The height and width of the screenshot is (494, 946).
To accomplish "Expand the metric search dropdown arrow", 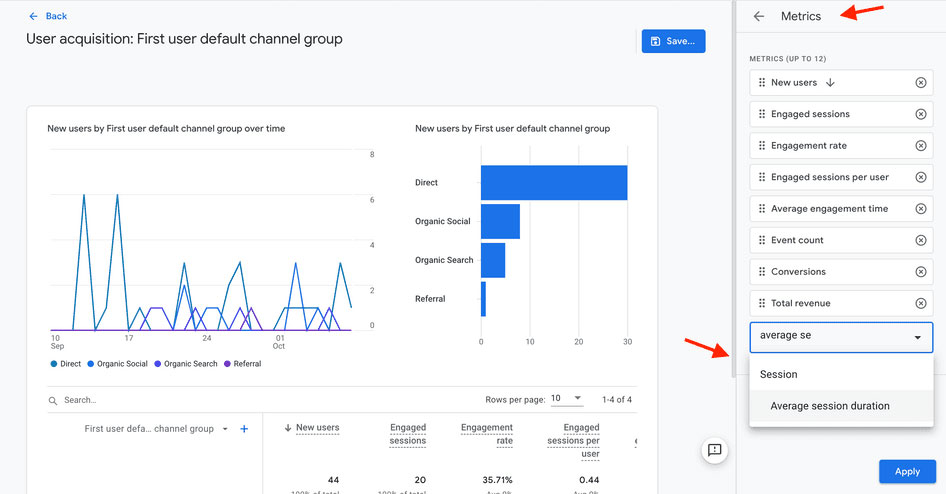I will tap(917, 338).
